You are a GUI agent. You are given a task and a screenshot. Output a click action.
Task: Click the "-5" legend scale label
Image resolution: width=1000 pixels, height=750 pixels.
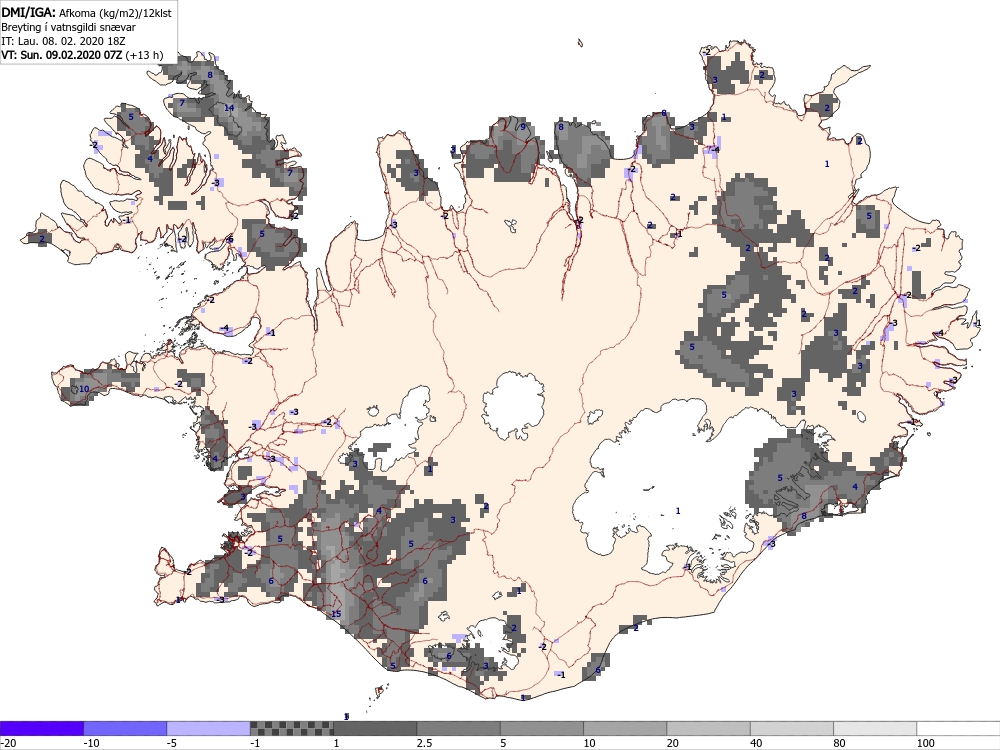(x=172, y=743)
